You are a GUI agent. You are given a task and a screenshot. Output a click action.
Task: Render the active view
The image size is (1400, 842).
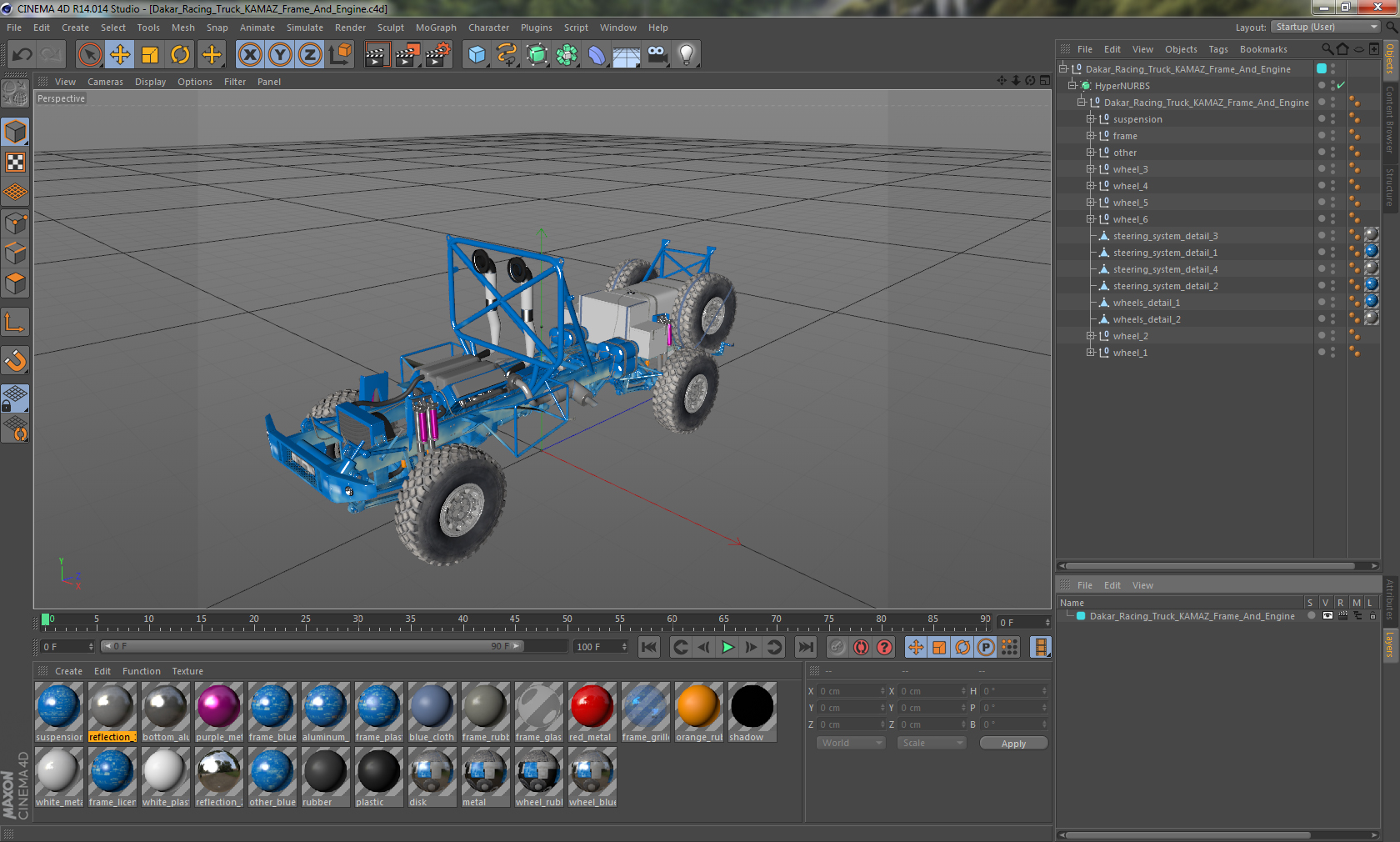click(x=377, y=55)
